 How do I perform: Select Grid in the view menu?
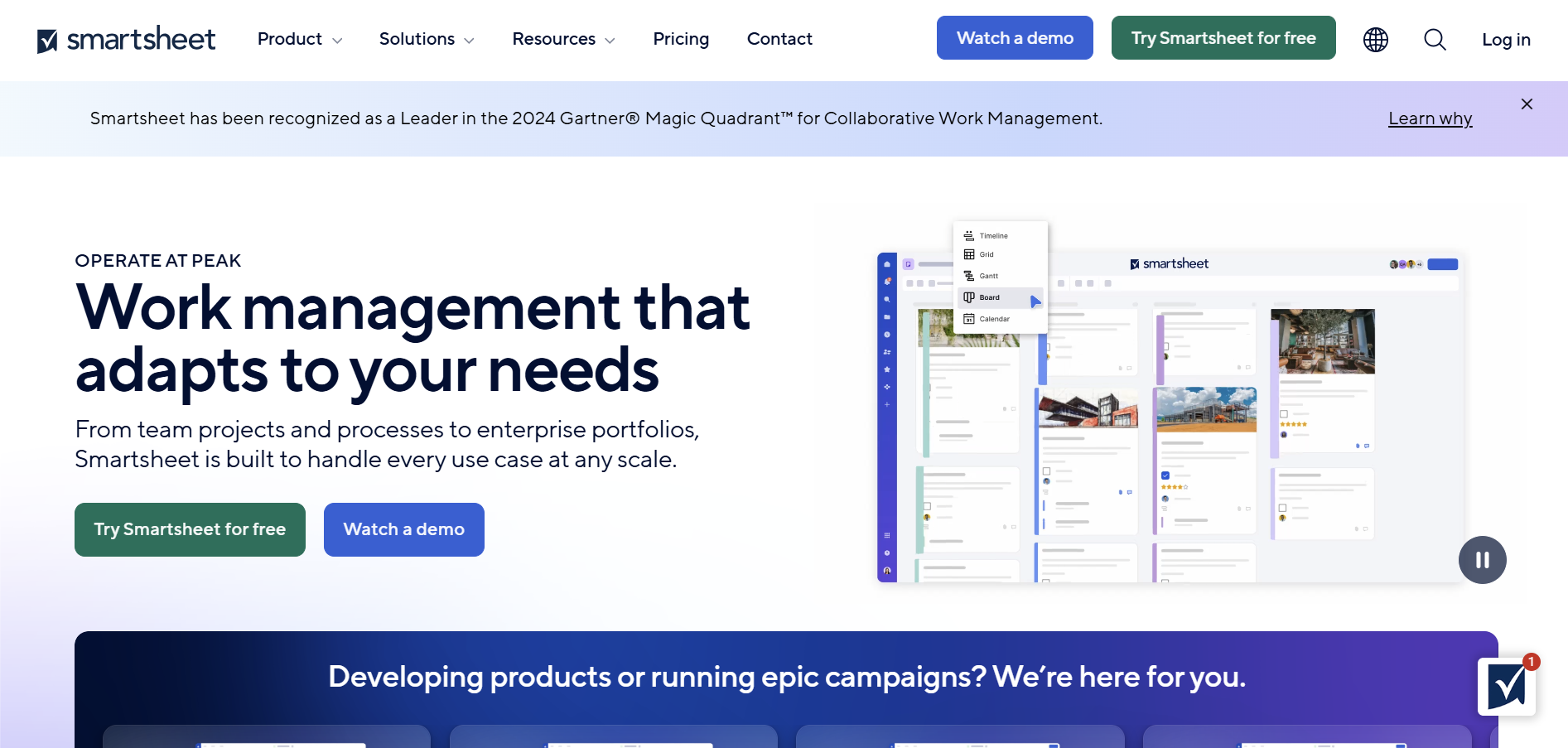pyautogui.click(x=1001, y=254)
